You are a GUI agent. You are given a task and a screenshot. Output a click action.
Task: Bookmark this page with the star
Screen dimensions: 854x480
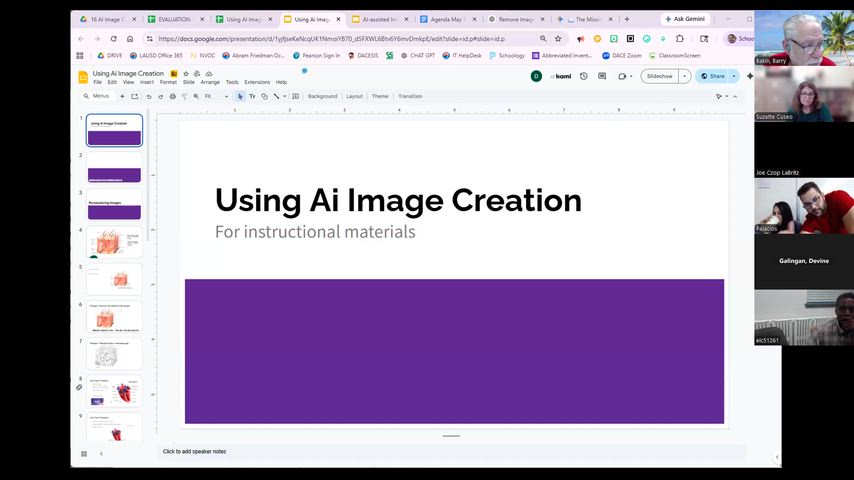click(x=558, y=39)
